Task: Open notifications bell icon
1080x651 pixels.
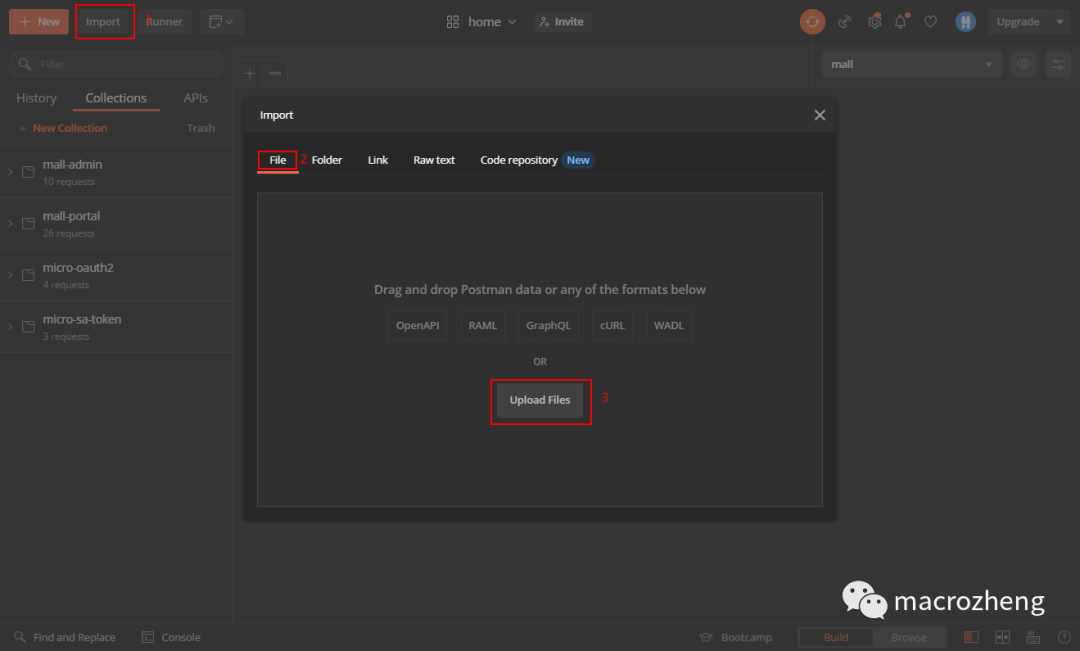Action: [901, 21]
